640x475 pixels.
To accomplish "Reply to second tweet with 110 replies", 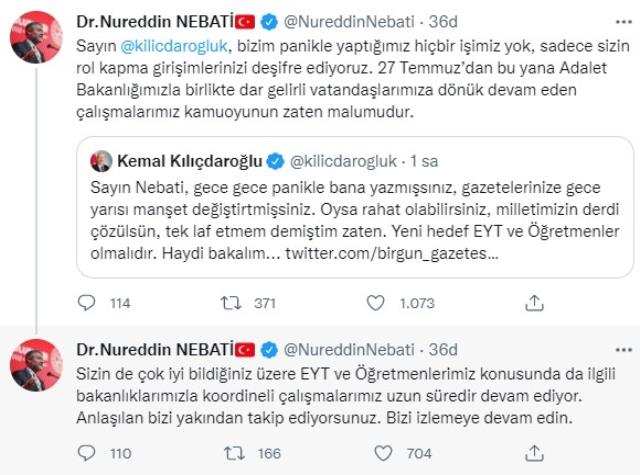I will click(87, 453).
